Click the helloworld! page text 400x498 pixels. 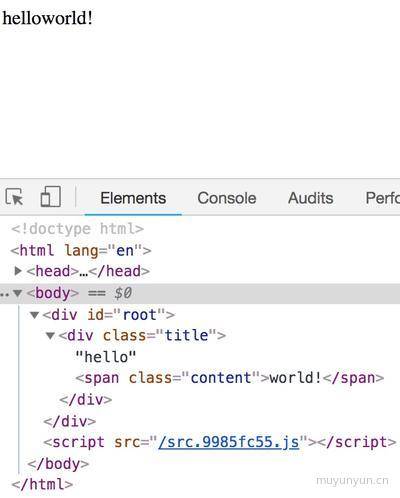coord(48,18)
